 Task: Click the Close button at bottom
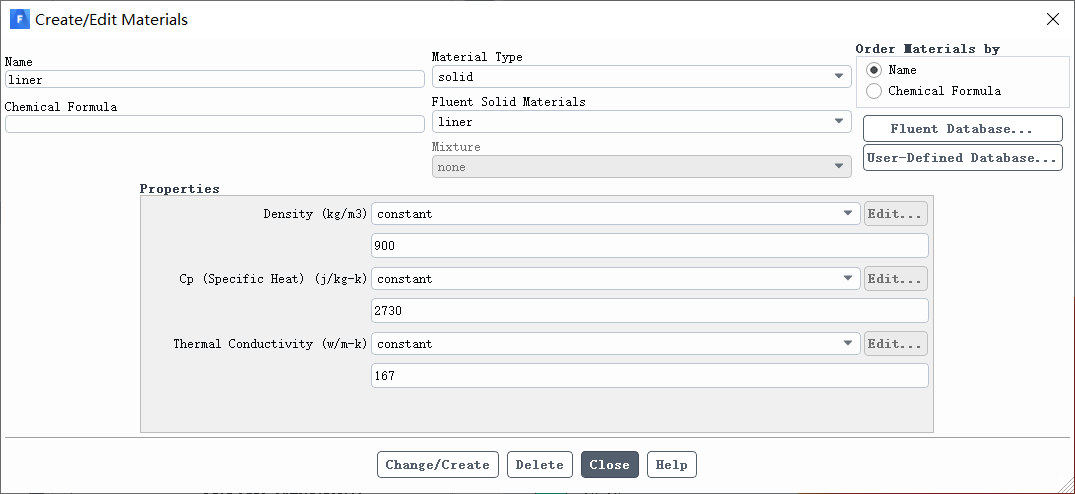tap(609, 465)
